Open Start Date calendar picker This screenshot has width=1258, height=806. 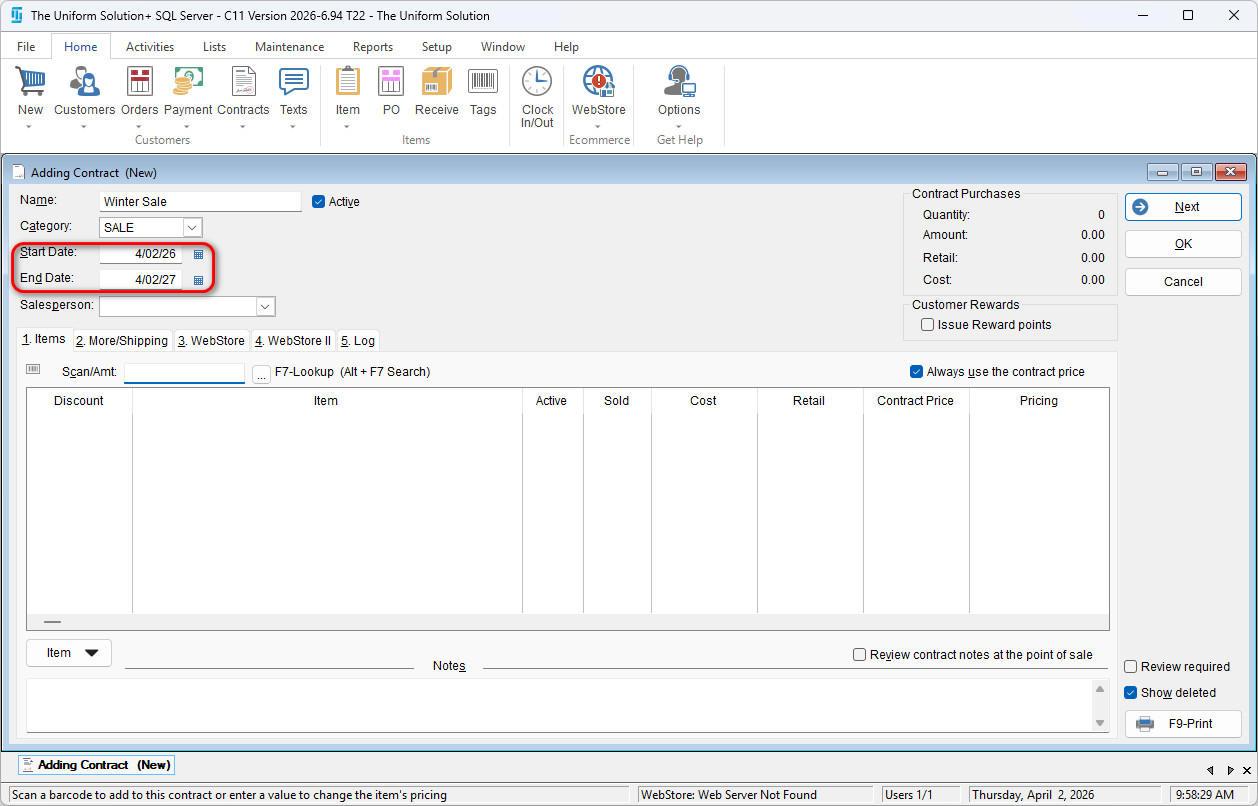coord(198,255)
